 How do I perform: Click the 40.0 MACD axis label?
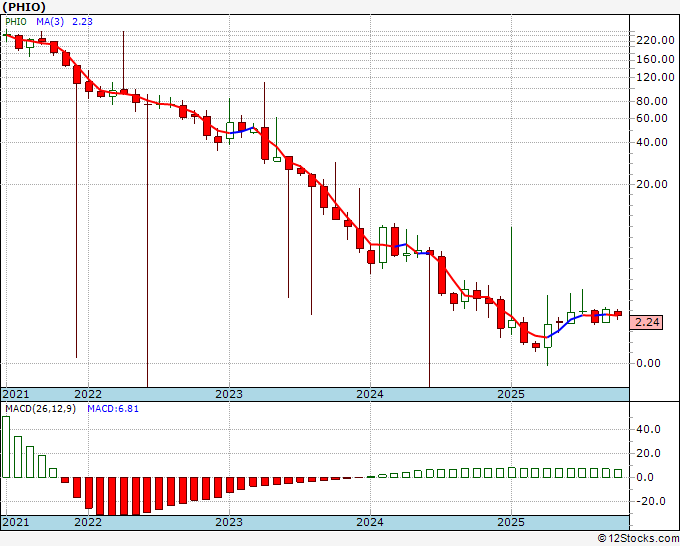point(648,429)
